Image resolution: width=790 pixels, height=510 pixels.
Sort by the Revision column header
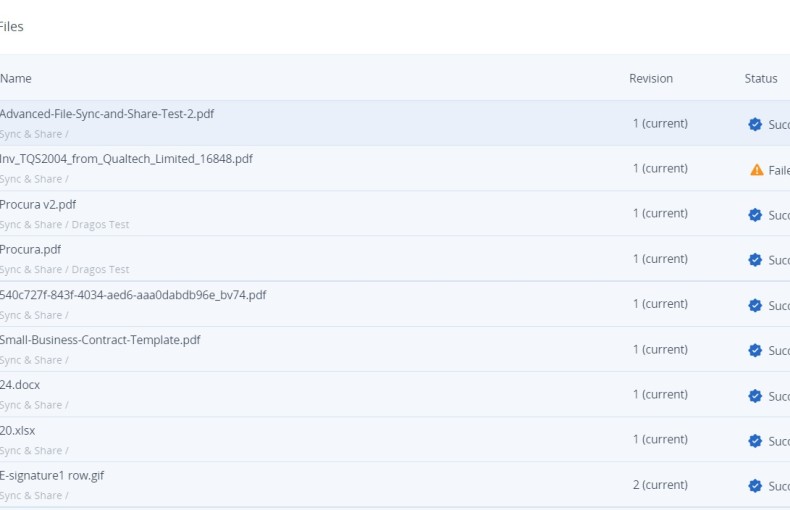[650, 79]
